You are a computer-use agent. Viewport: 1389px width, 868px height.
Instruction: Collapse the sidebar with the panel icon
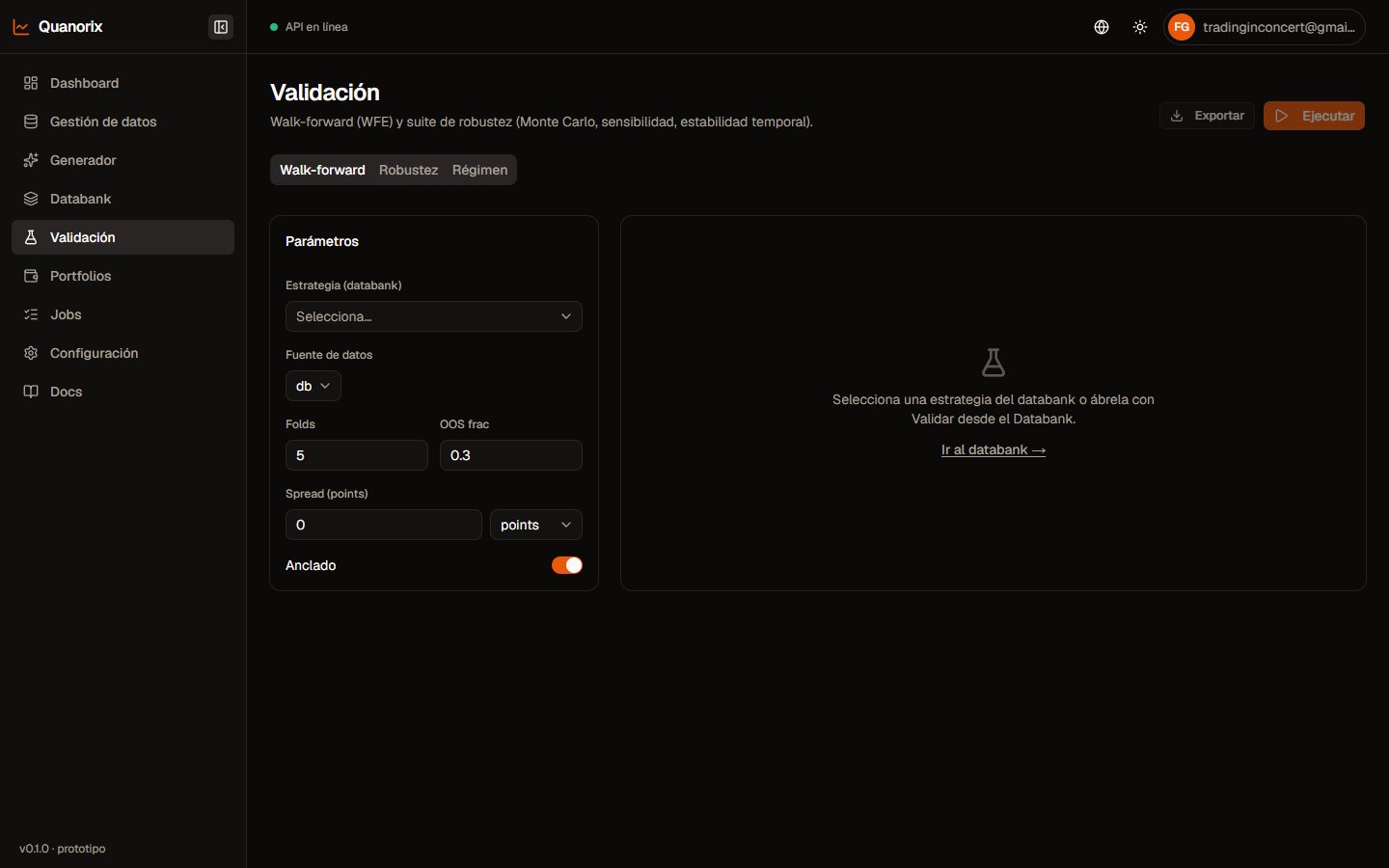click(x=221, y=27)
